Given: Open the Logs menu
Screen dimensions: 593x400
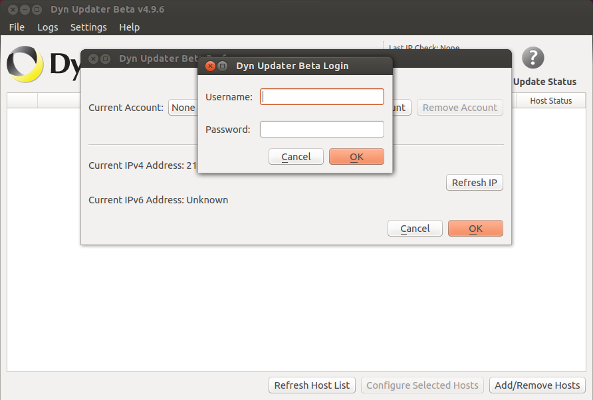Looking at the screenshot, I should (48, 27).
